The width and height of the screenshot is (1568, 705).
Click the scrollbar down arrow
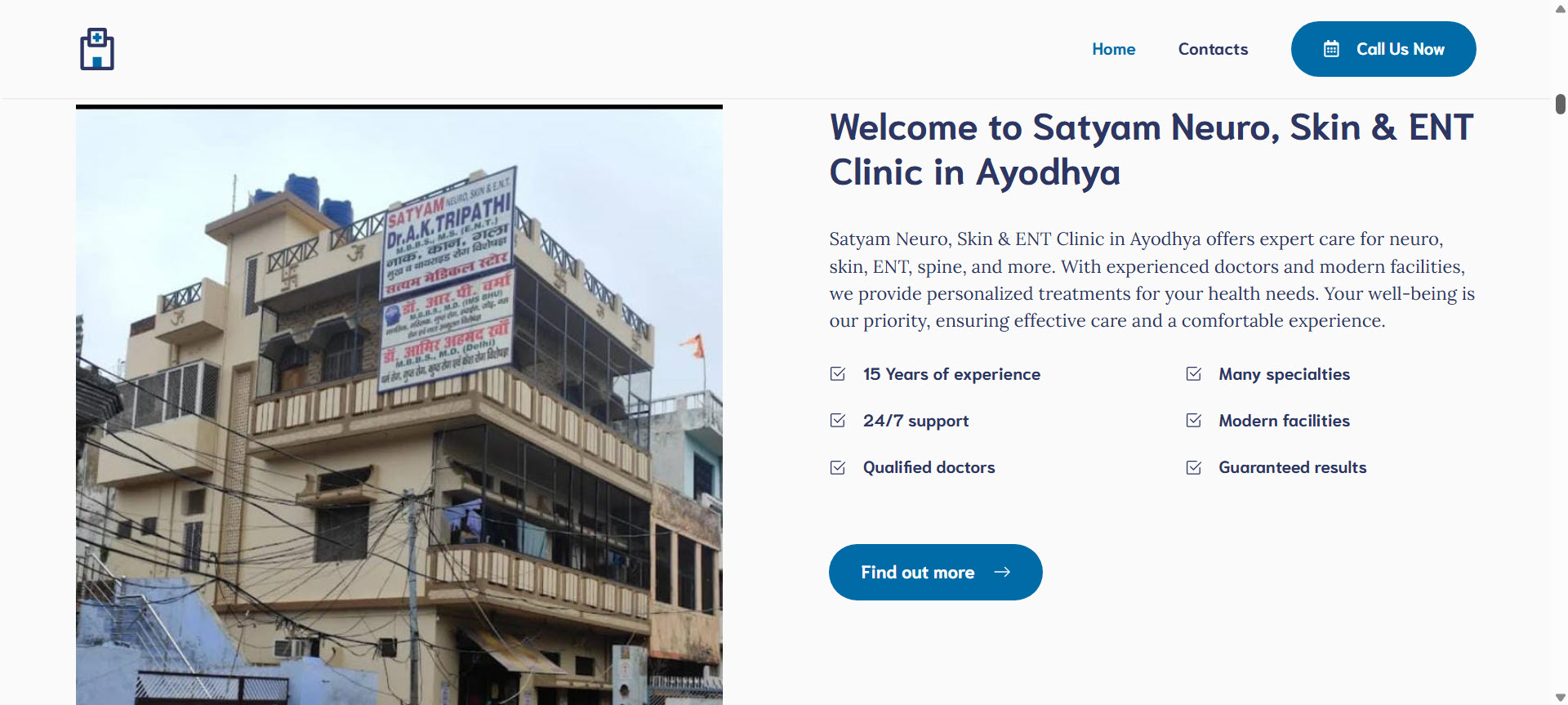[1561, 697]
